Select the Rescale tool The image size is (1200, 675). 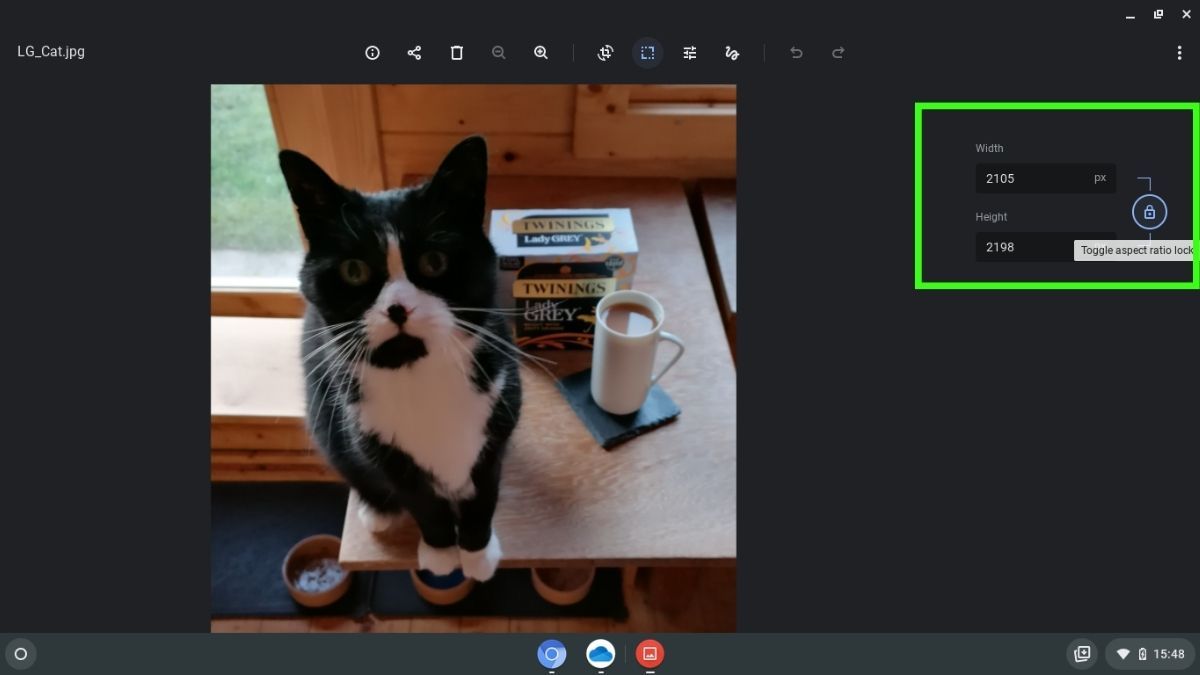(648, 52)
